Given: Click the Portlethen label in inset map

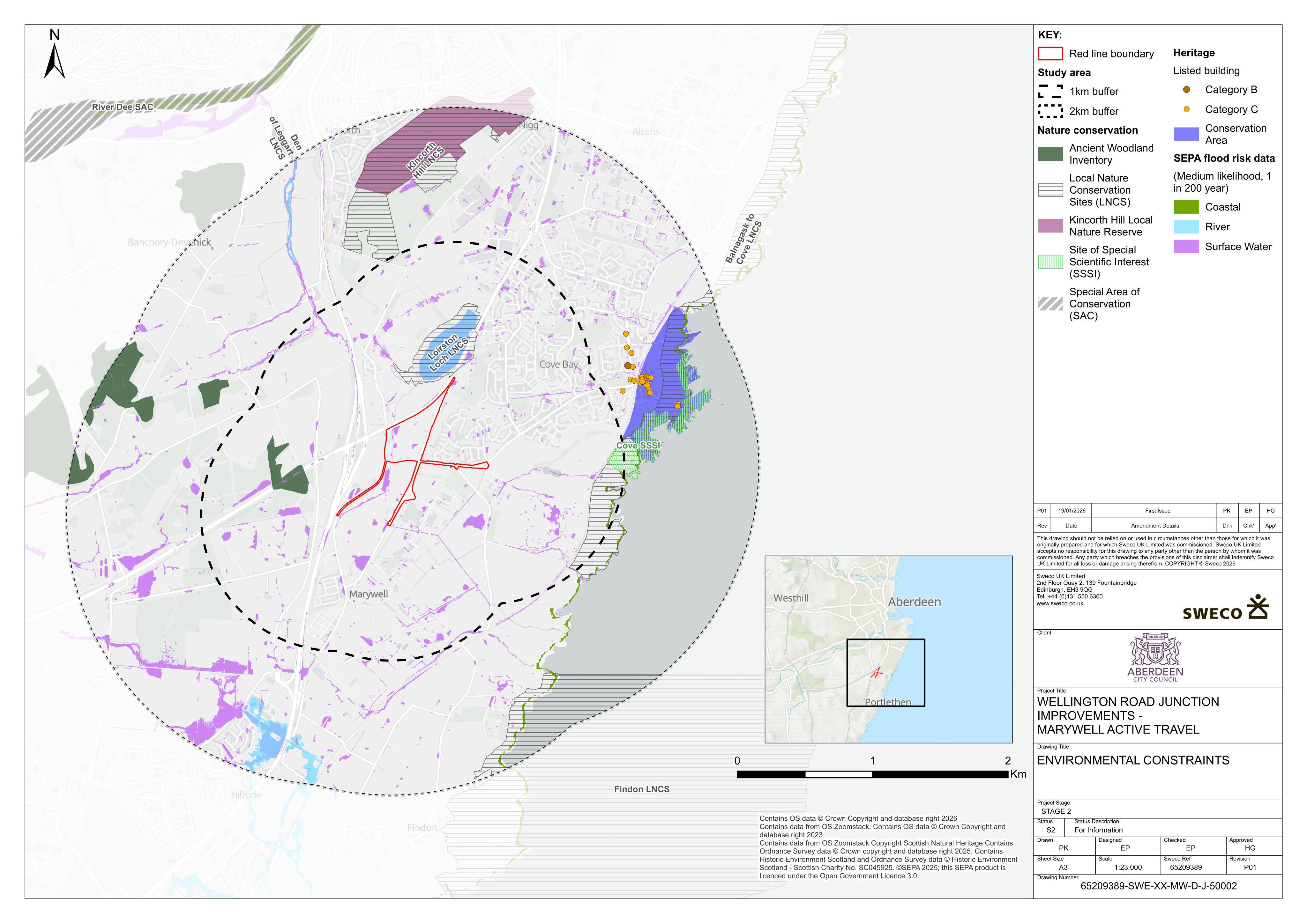Looking at the screenshot, I should point(887,702).
